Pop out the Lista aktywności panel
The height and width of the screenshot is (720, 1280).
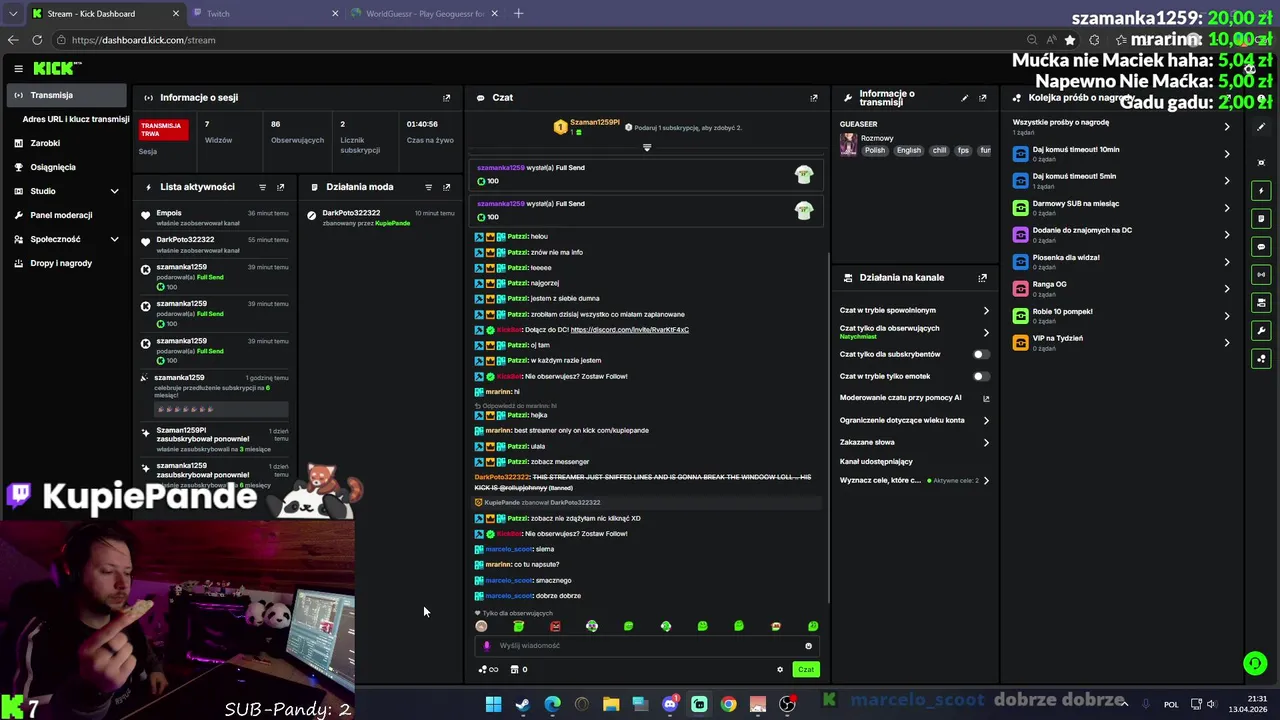280,187
